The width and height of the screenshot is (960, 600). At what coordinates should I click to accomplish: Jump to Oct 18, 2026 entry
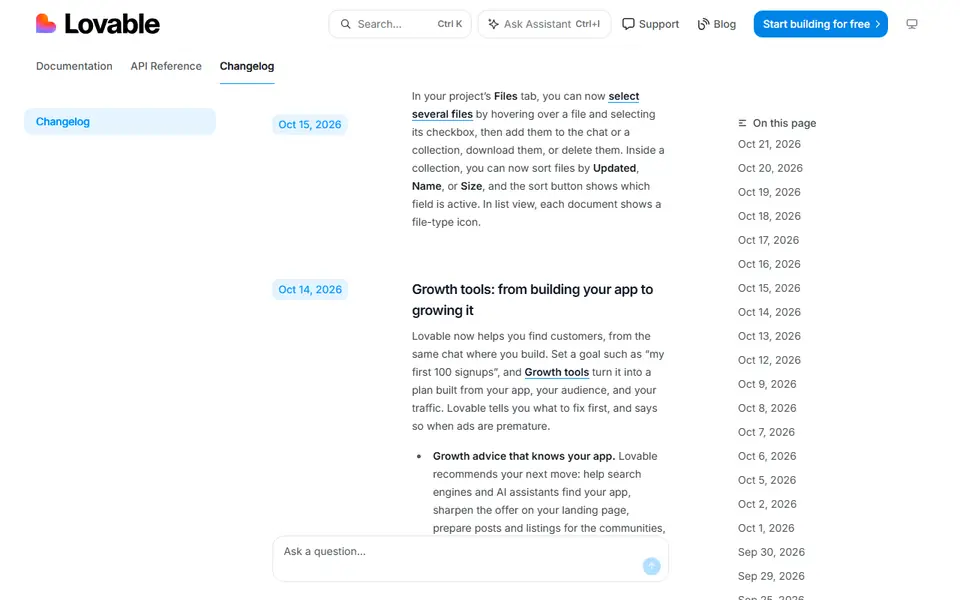click(769, 216)
